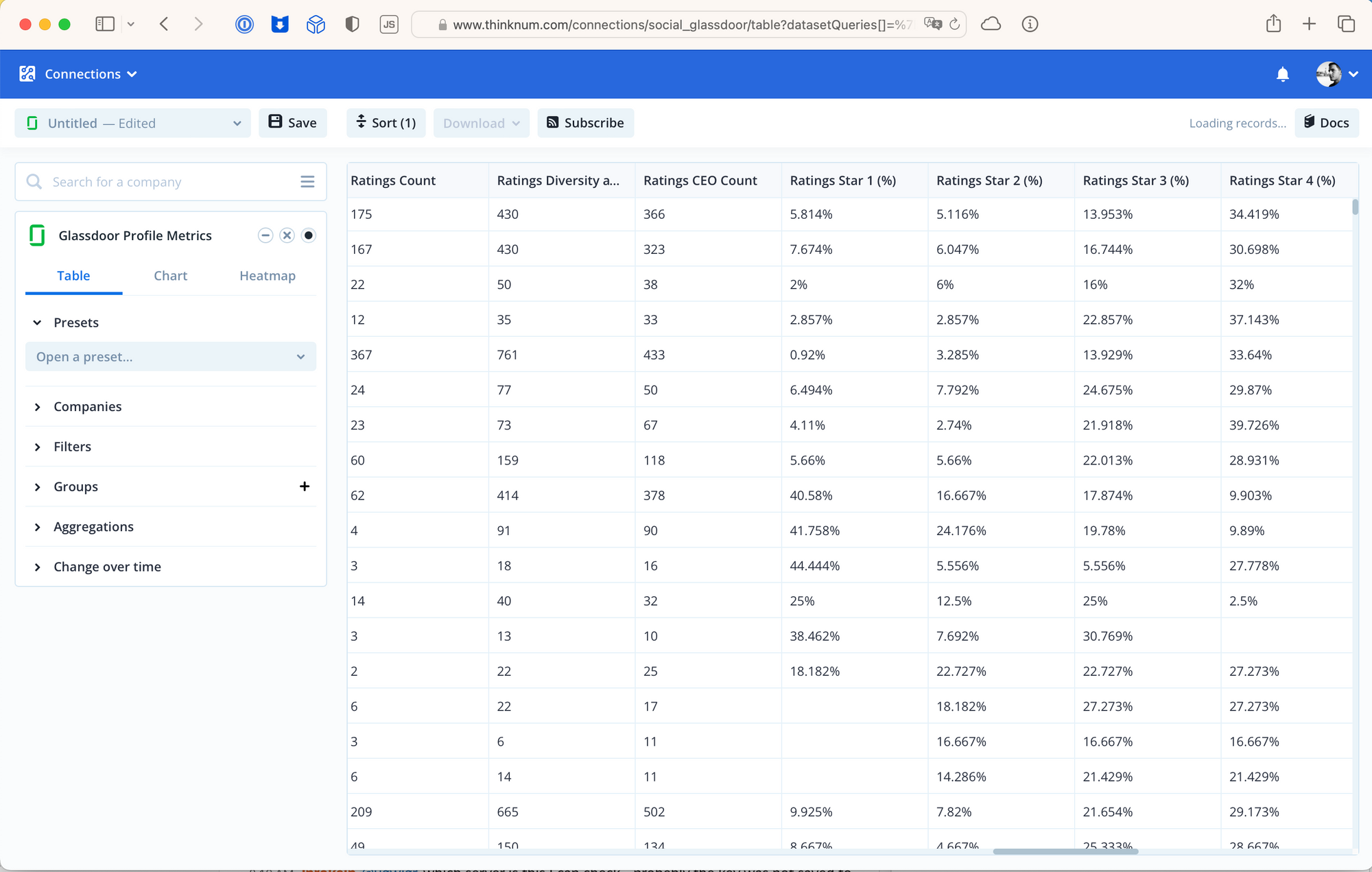Add a group with the plus icon
This screenshot has height=872, width=1372.
click(305, 486)
